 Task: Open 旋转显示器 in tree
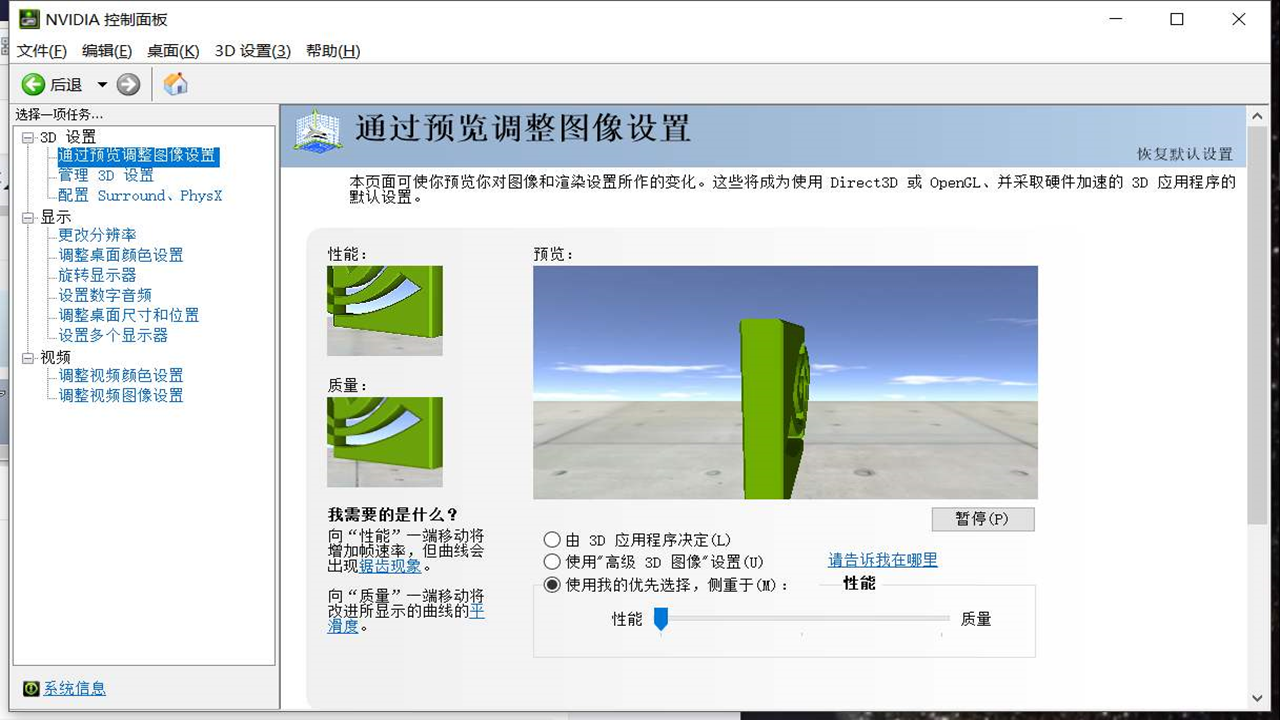click(97, 275)
